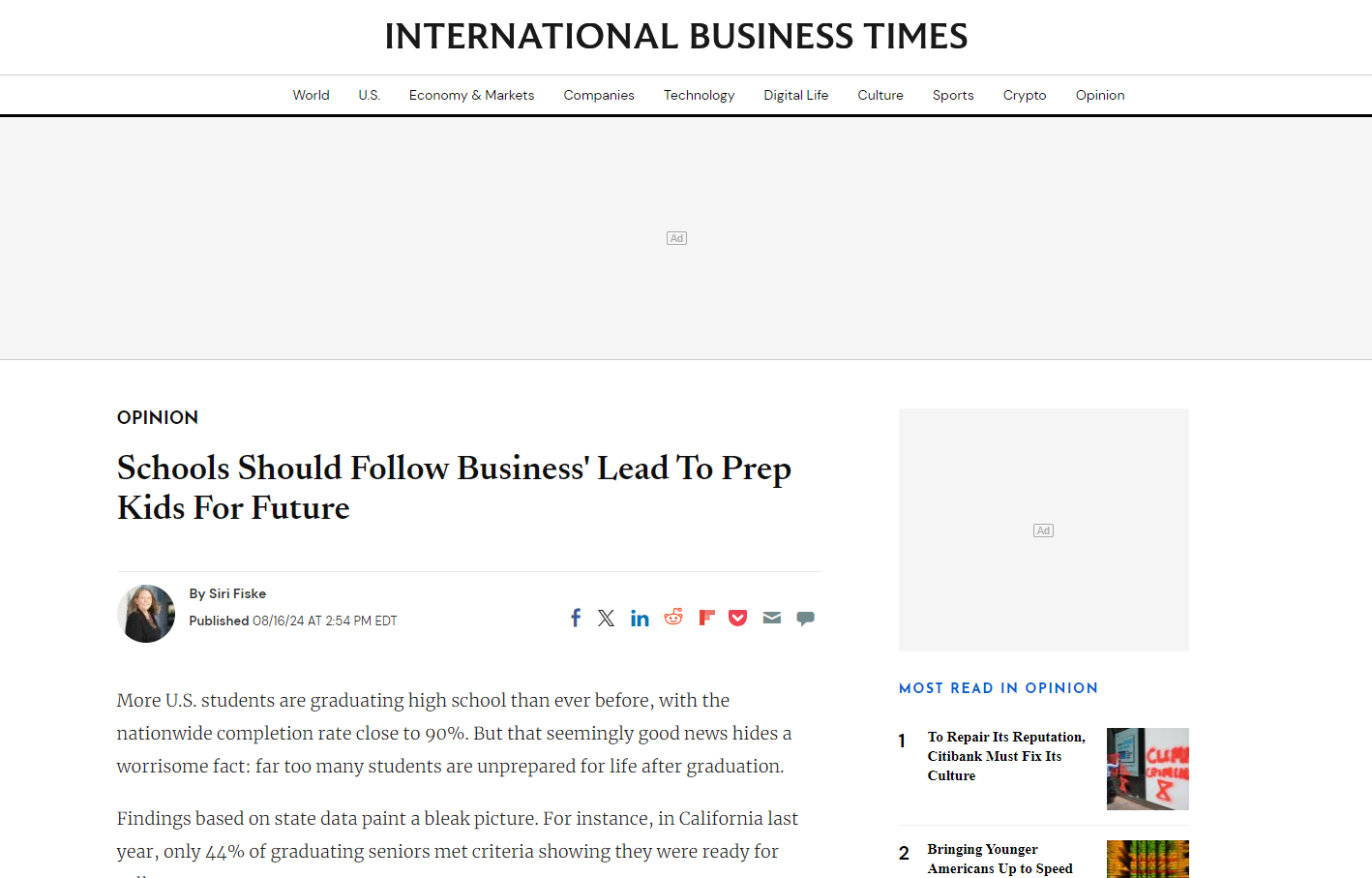The width and height of the screenshot is (1372, 878).
Task: Share article on Reddit
Action: [673, 618]
